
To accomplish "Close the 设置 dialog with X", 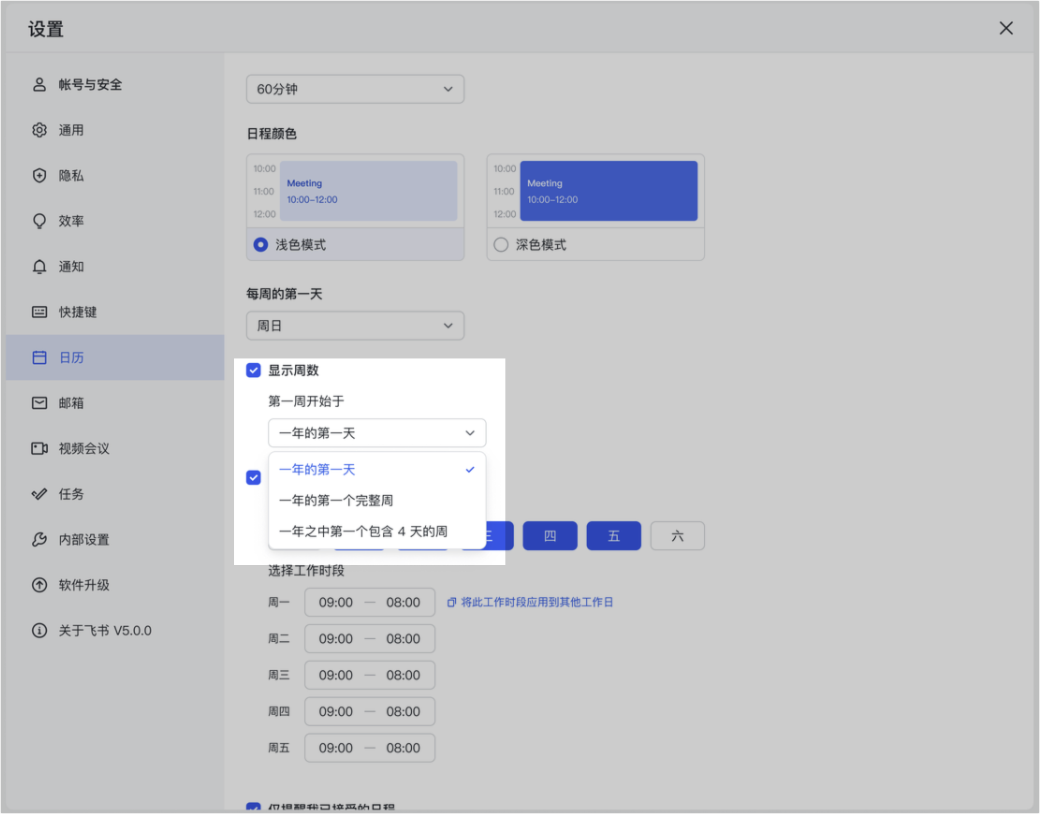I will click(x=1006, y=28).
